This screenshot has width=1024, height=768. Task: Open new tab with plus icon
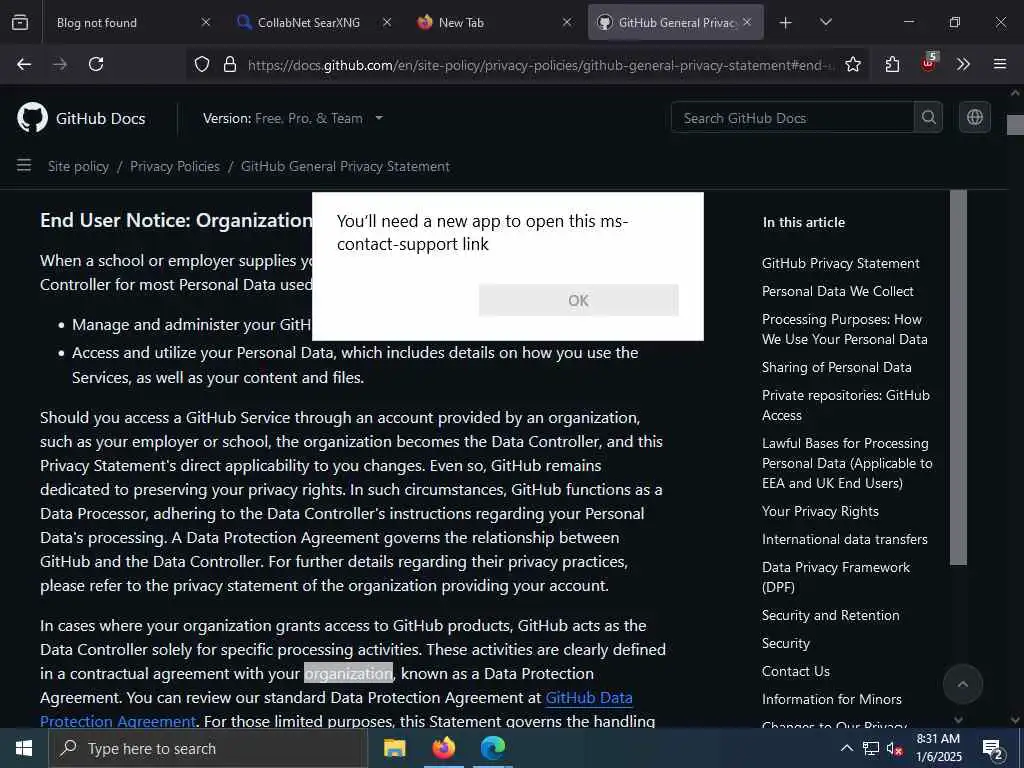coord(786,23)
